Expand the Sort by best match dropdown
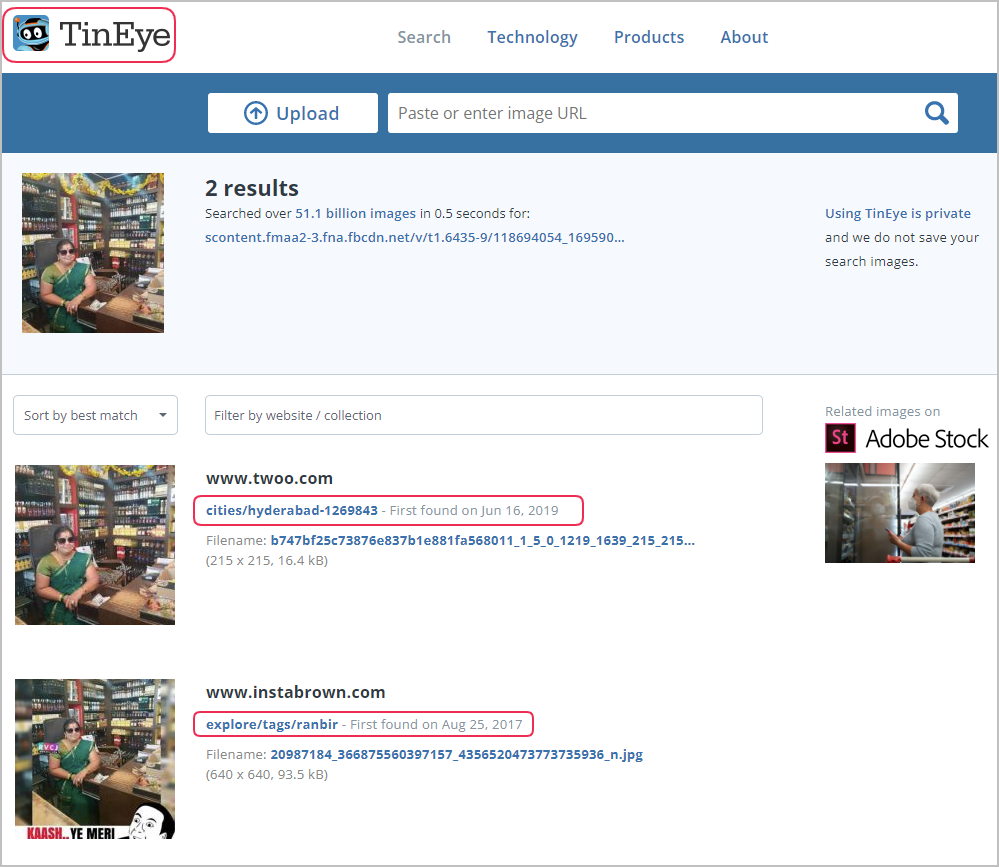999x867 pixels. point(96,415)
